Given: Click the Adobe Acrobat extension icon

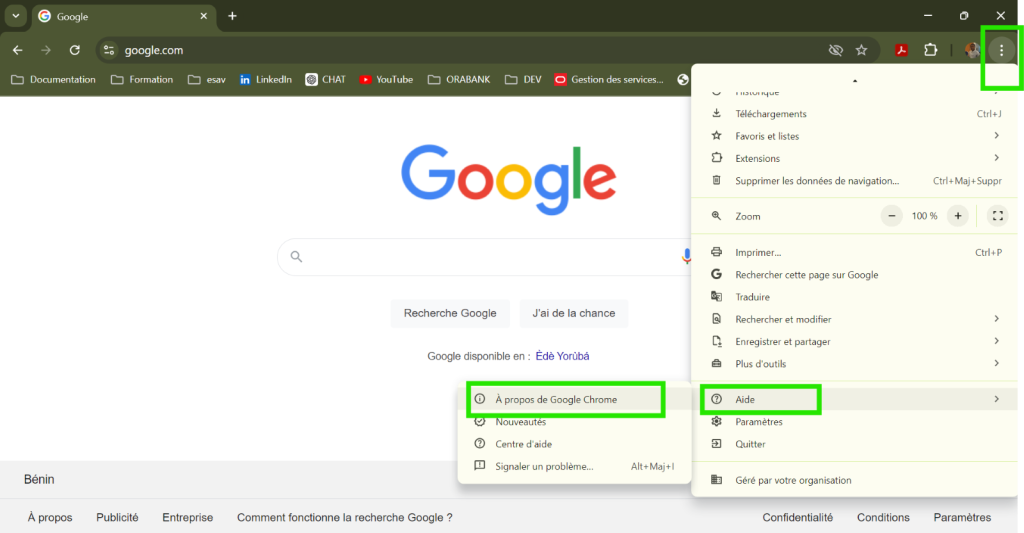Looking at the screenshot, I should pyautogui.click(x=901, y=50).
